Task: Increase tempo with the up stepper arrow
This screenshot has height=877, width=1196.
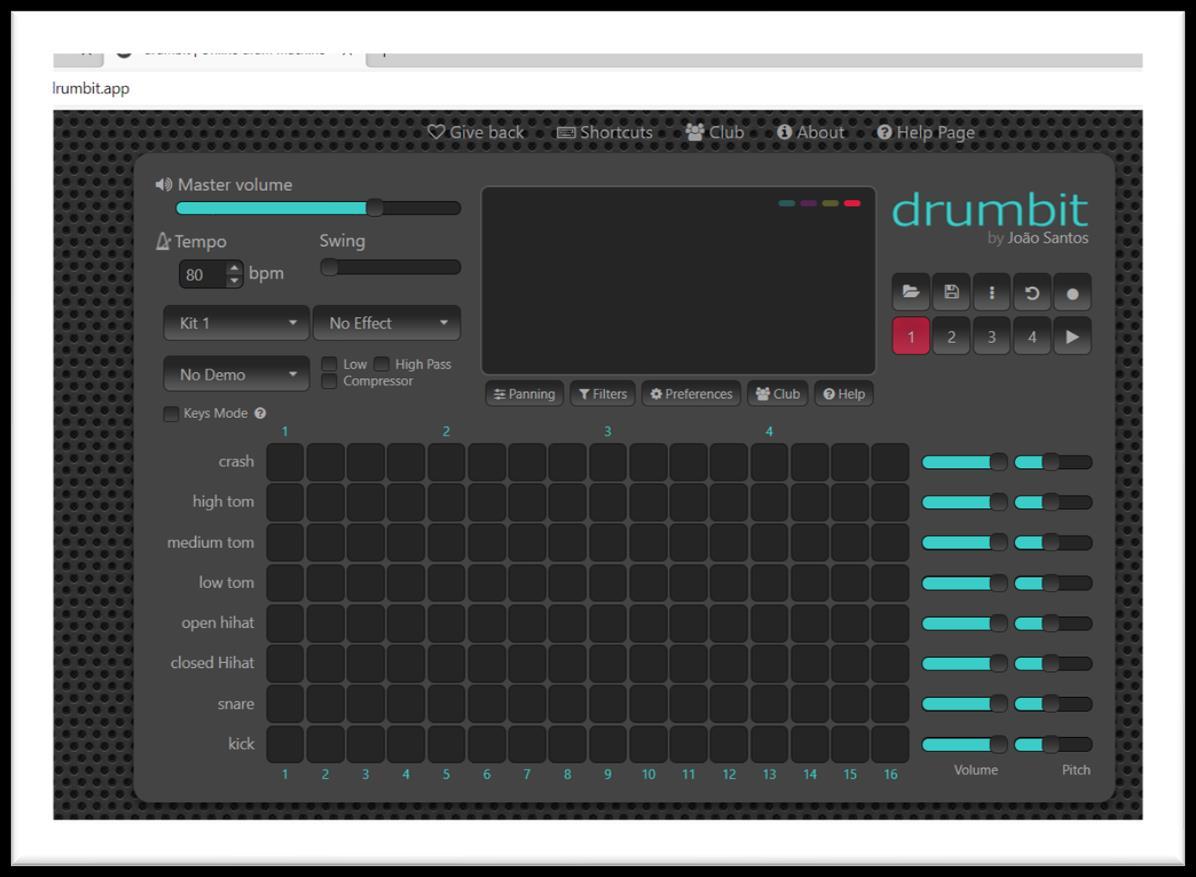Action: pyautogui.click(x=234, y=268)
